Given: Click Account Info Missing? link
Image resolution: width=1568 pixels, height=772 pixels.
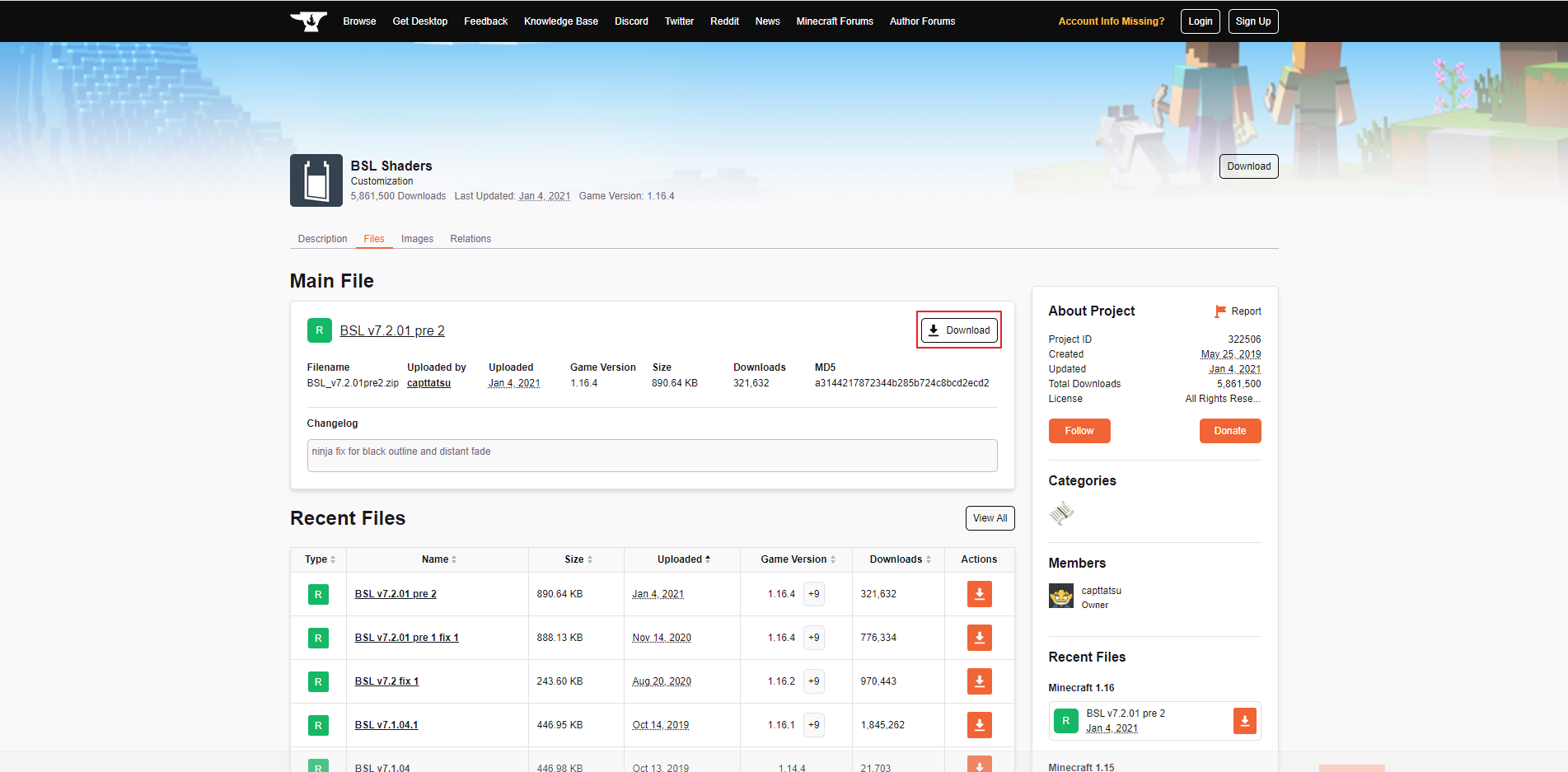Looking at the screenshot, I should 1112,21.
